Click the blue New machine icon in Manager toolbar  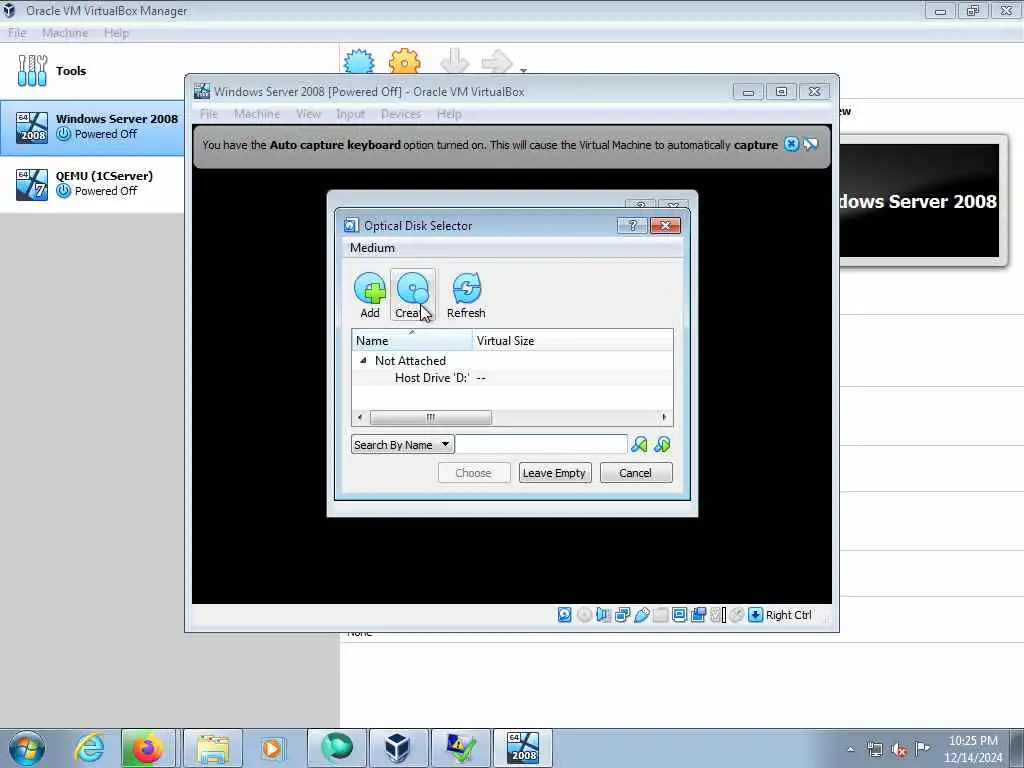click(x=359, y=61)
